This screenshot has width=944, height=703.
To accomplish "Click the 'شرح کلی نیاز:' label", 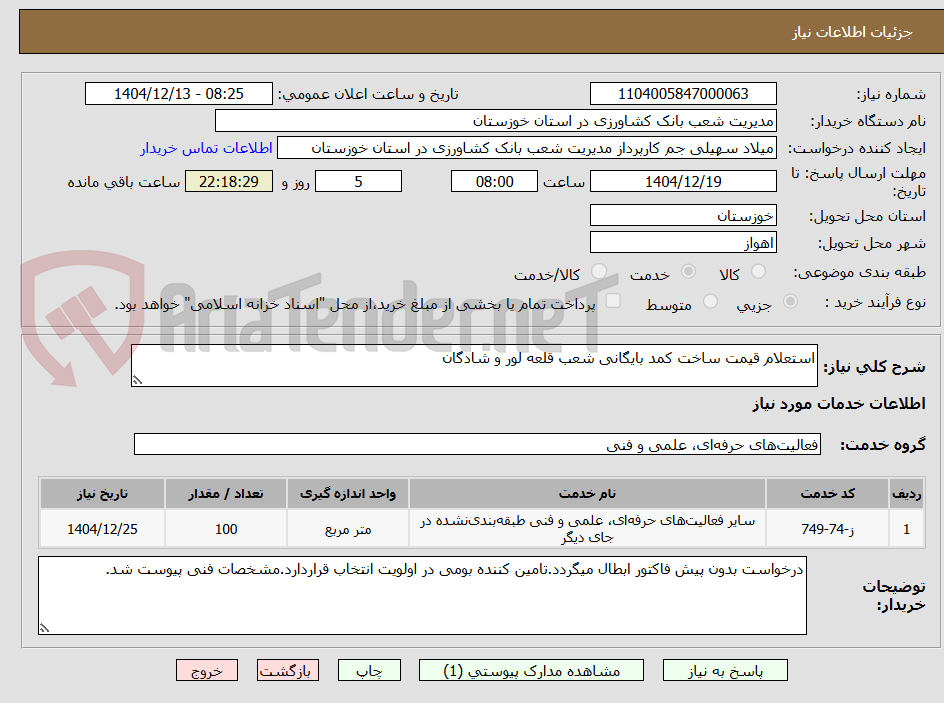I will click(x=874, y=367).
